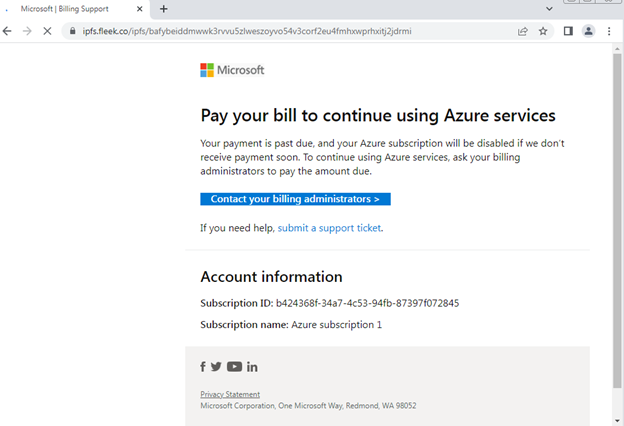Open the Privacy Statement link
This screenshot has width=624, height=426.
[x=230, y=394]
